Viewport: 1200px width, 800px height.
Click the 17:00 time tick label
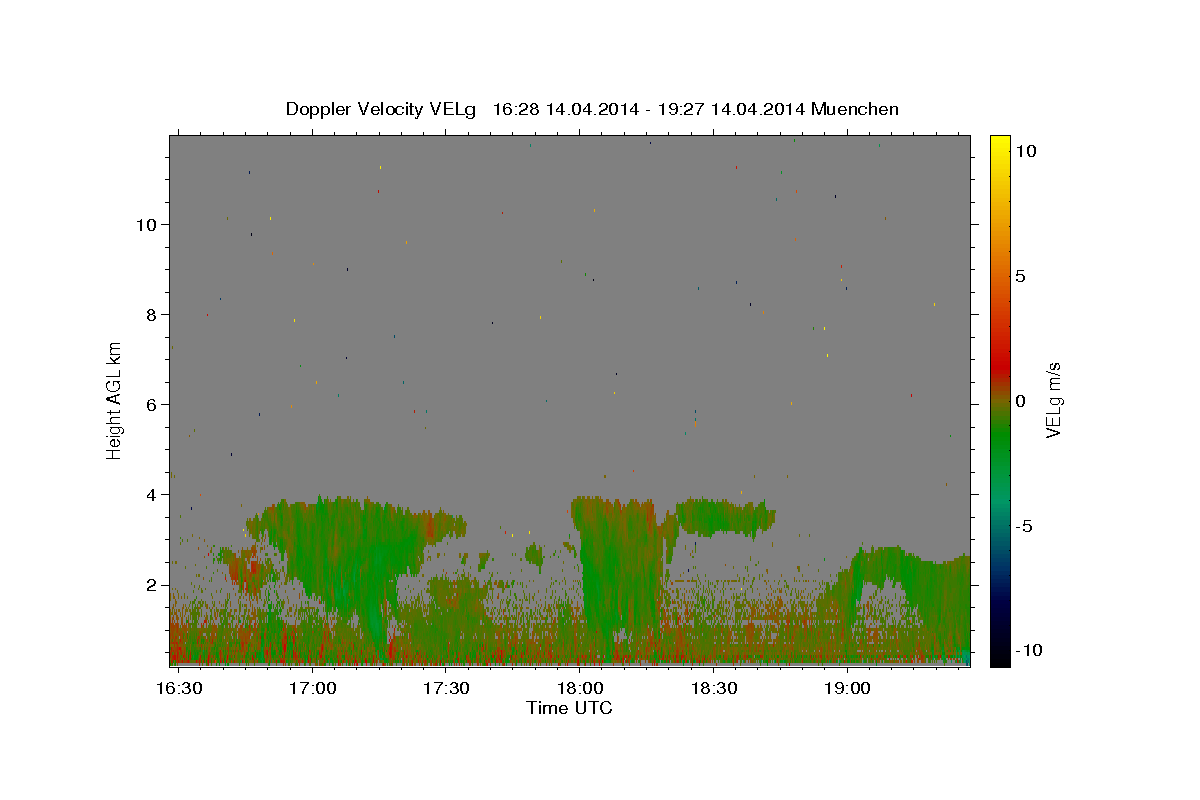pyautogui.click(x=313, y=688)
